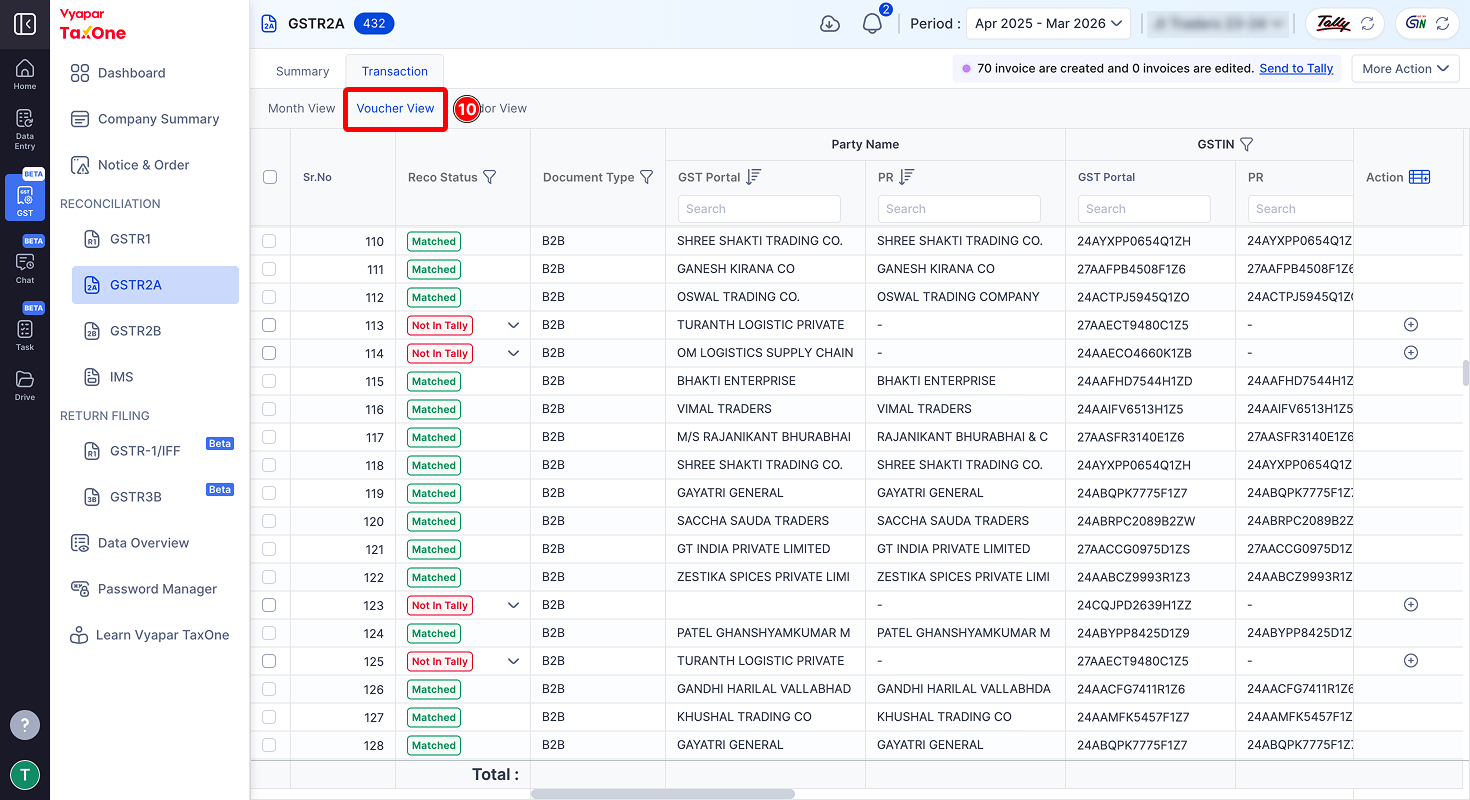Click add icon for row 113
The height and width of the screenshot is (800, 1470).
point(1411,325)
